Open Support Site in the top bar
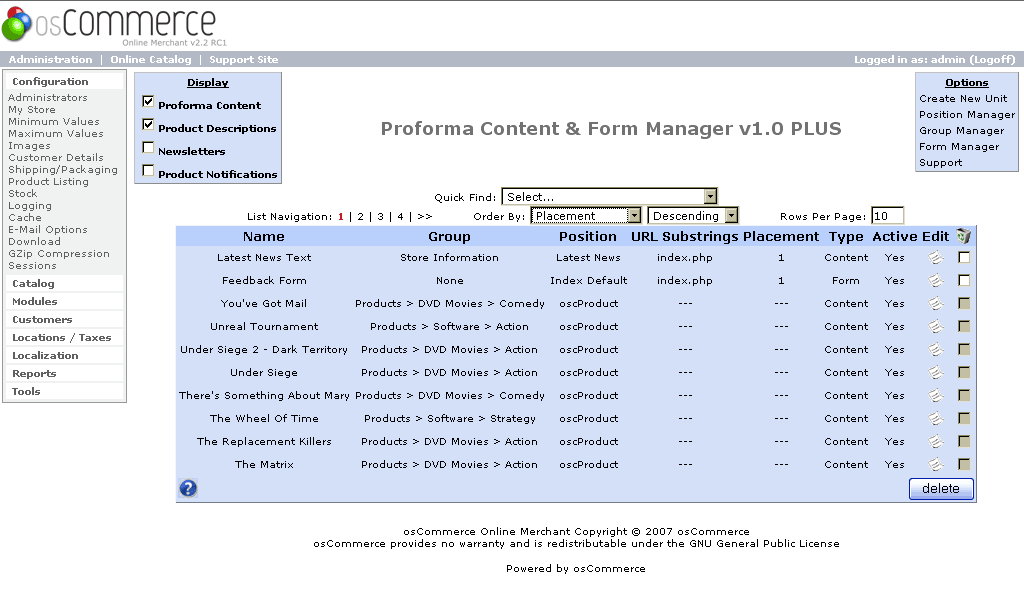Image resolution: width=1024 pixels, height=597 pixels. pyautogui.click(x=244, y=59)
